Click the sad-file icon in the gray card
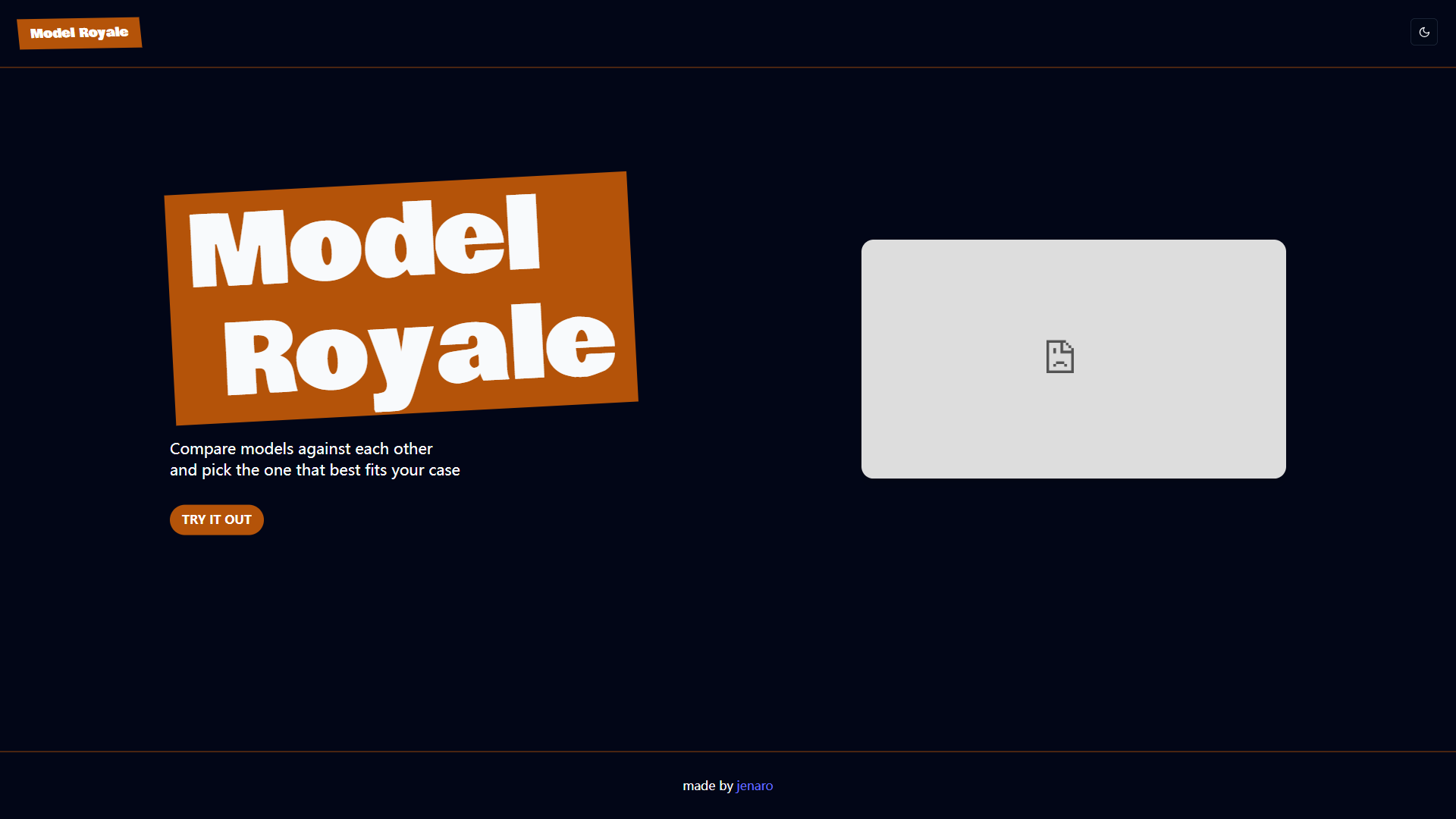 point(1059,356)
